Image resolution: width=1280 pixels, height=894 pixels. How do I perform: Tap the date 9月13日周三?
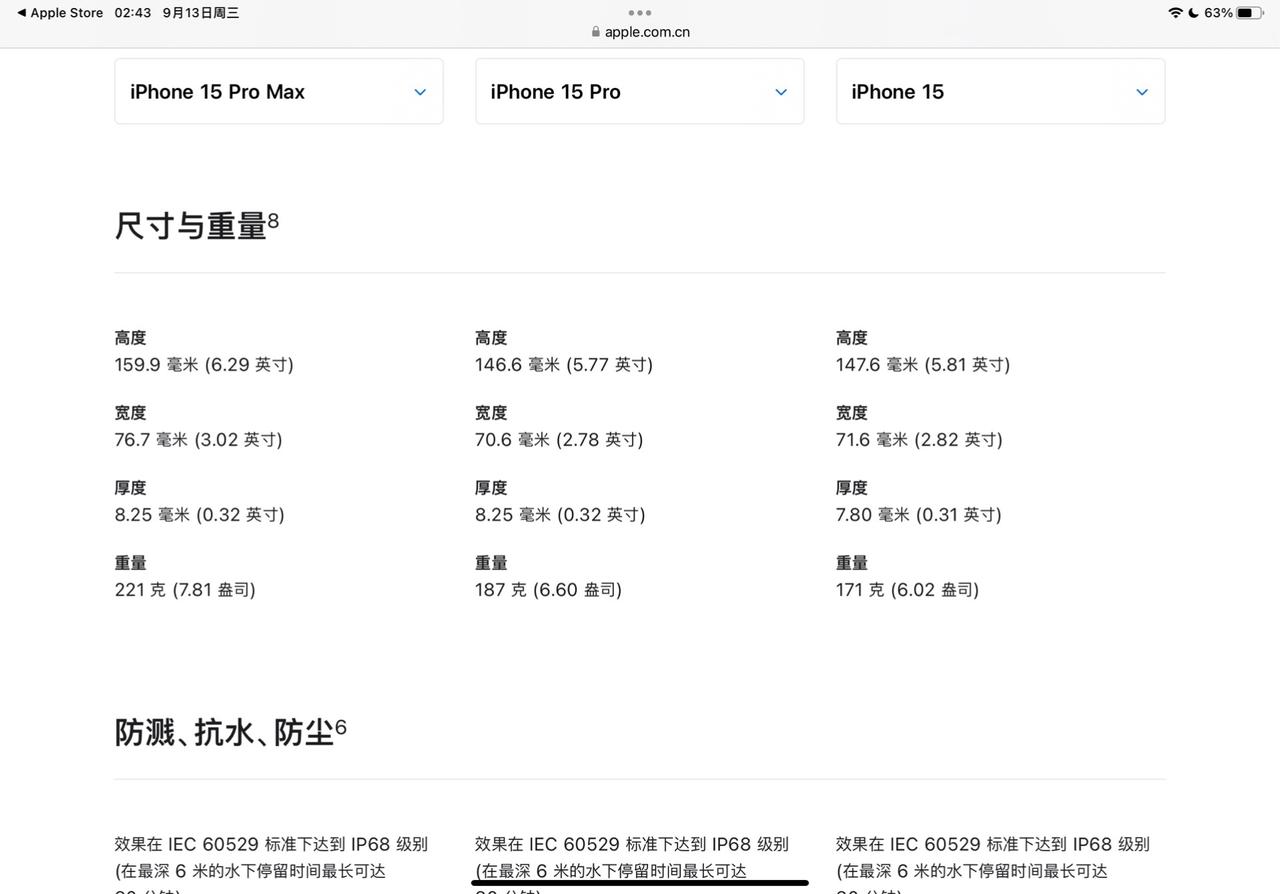click(x=201, y=13)
